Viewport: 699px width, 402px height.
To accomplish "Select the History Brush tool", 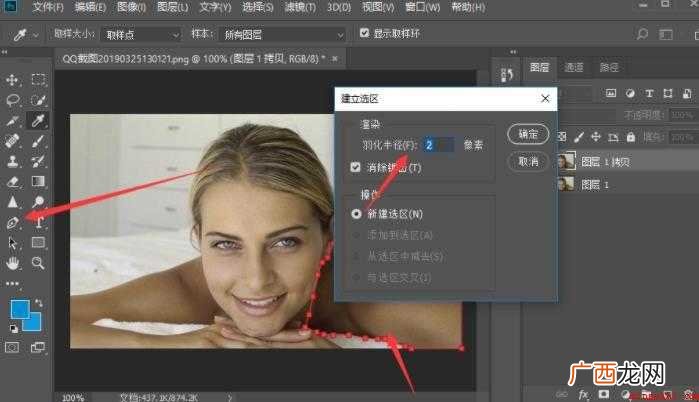I will click(38, 161).
